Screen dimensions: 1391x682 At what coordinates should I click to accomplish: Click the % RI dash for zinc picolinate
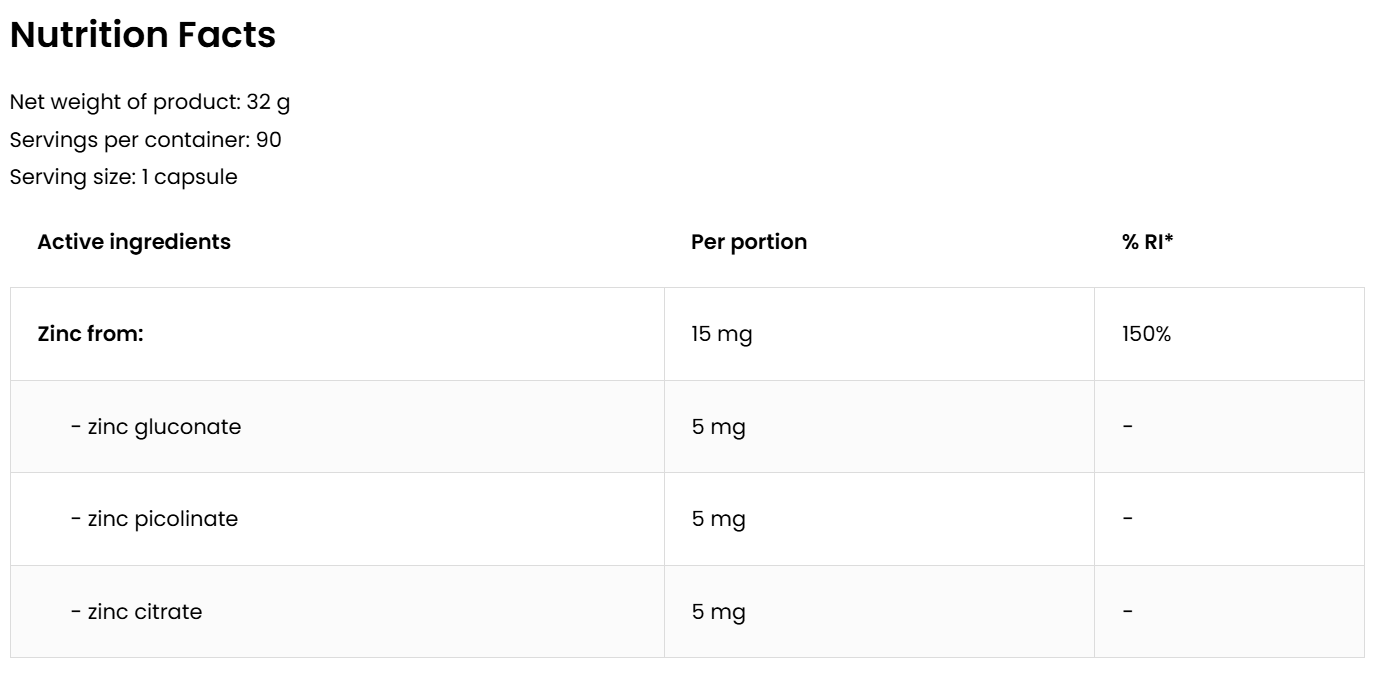click(1128, 519)
